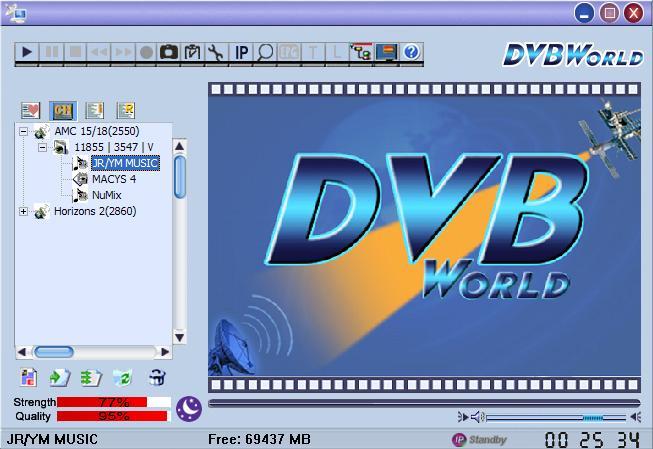Take a snapshot with the camera icon
The height and width of the screenshot is (449, 653).
coord(169,52)
